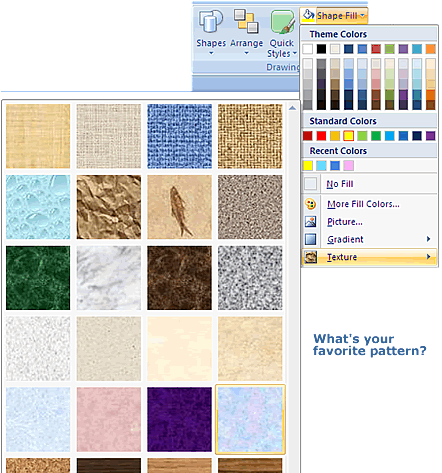This screenshot has height=473, width=442.
Task: Select light cyan recent color swatch
Action: [321, 165]
